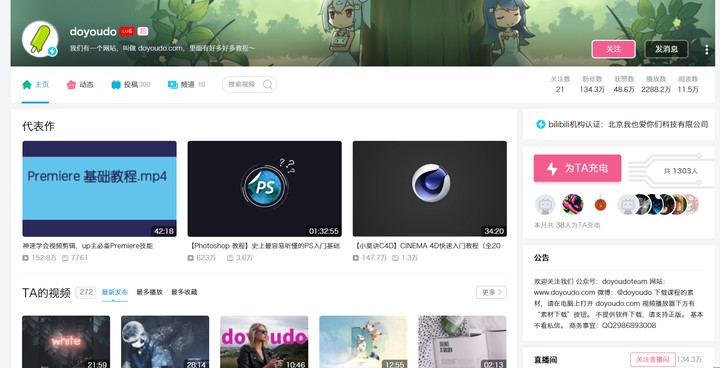The image size is (720, 368).
Task: Click the danmaku count icon under Photoshop video
Action: [230, 258]
